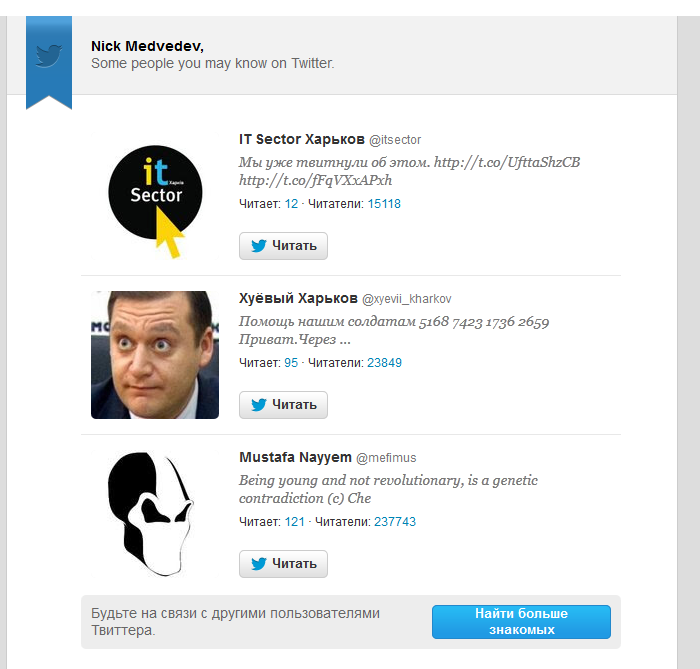Click the Twitter bird ribbon icon

click(49, 56)
